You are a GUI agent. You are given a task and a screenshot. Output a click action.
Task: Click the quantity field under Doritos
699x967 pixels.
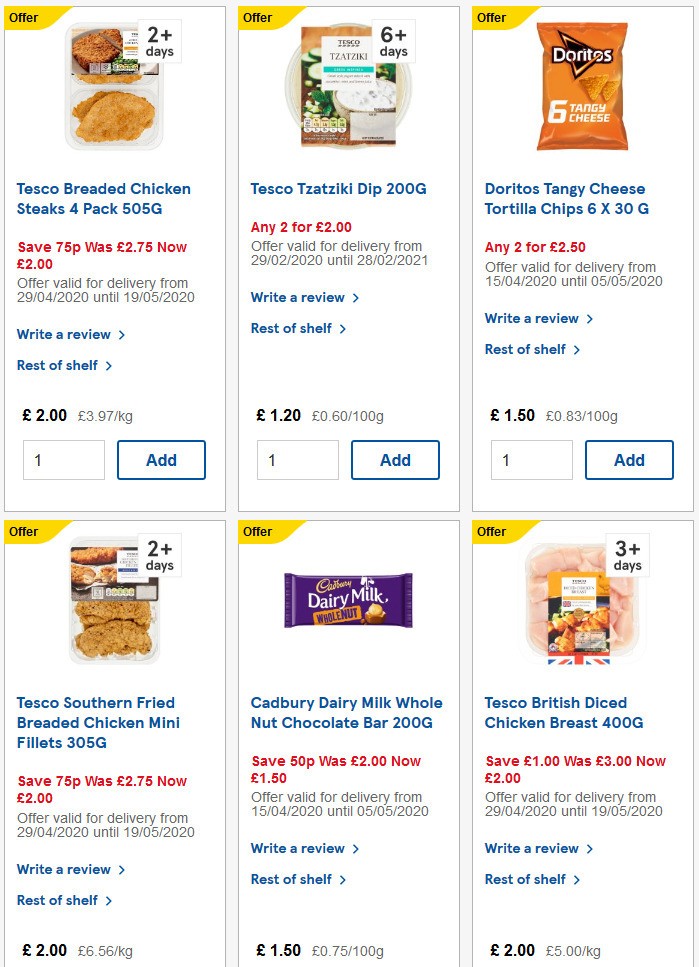pos(531,460)
